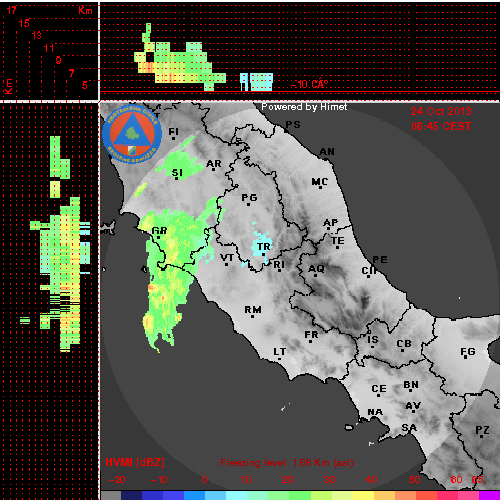Click the VT city label on map

coord(227,258)
